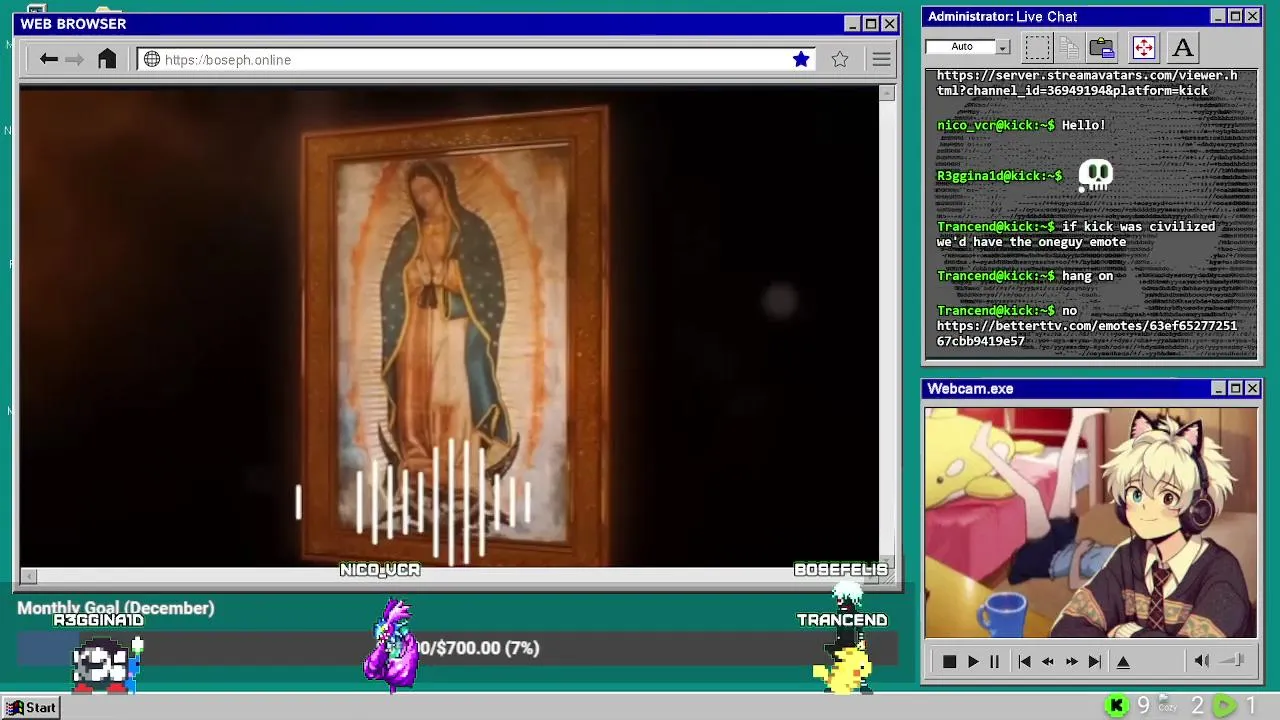The width and height of the screenshot is (1280, 720).
Task: Click the globe icon in the address bar
Action: coord(152,59)
